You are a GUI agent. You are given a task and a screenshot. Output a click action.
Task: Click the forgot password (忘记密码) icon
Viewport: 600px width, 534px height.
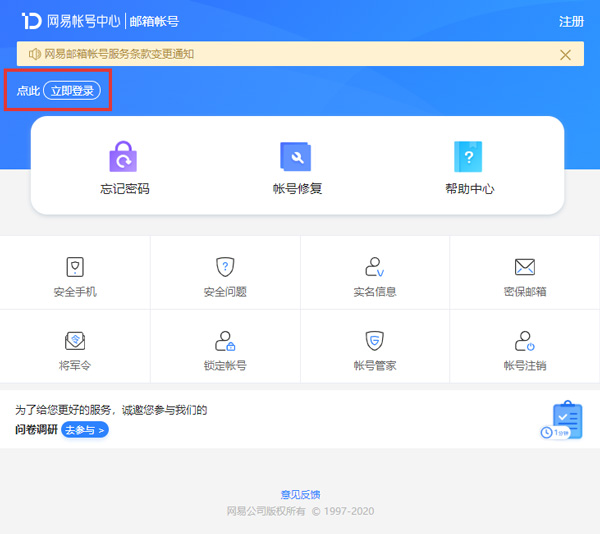(124, 157)
